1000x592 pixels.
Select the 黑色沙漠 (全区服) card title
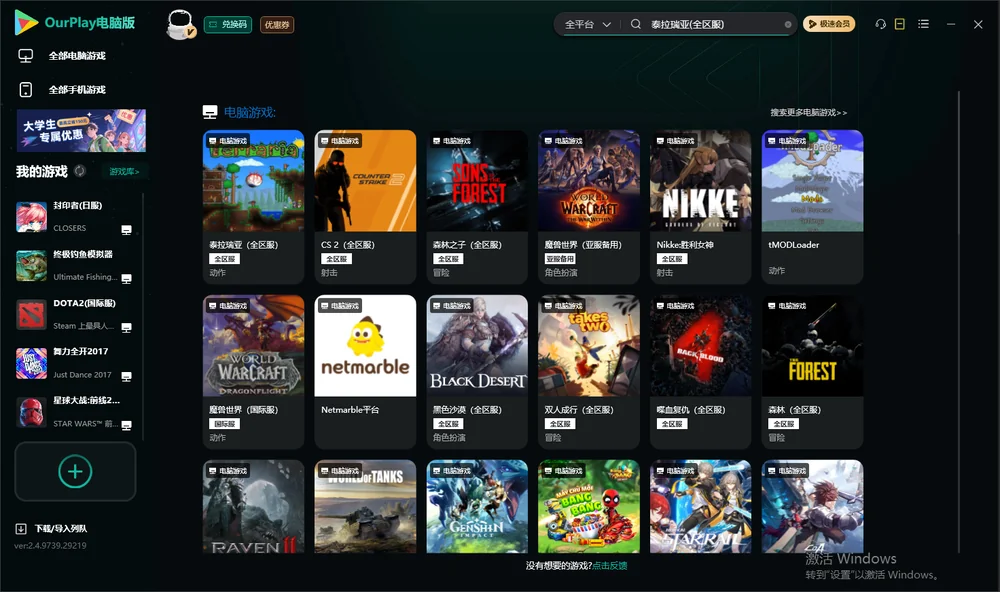click(x=467, y=410)
